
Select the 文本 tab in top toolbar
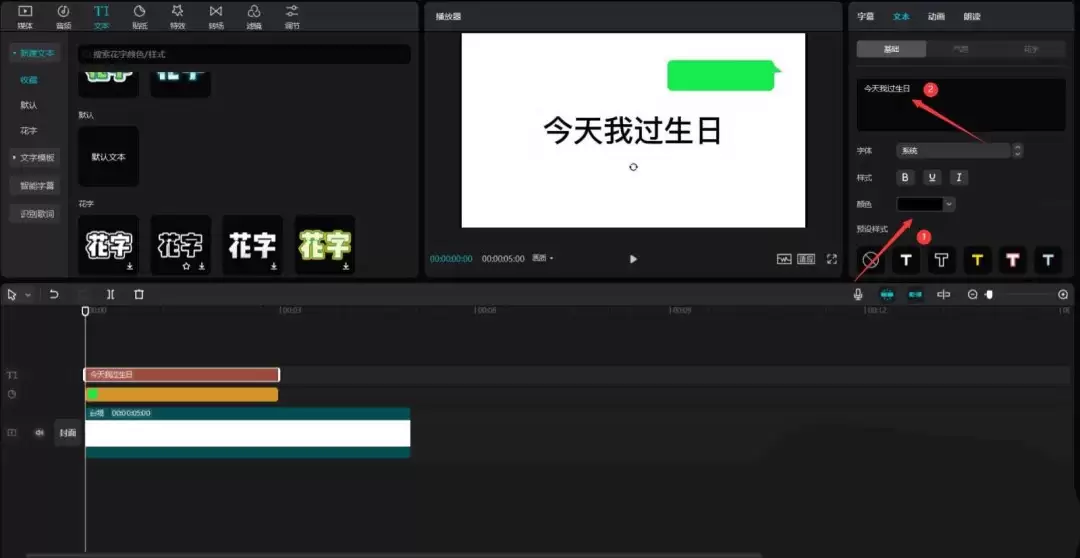[x=101, y=17]
